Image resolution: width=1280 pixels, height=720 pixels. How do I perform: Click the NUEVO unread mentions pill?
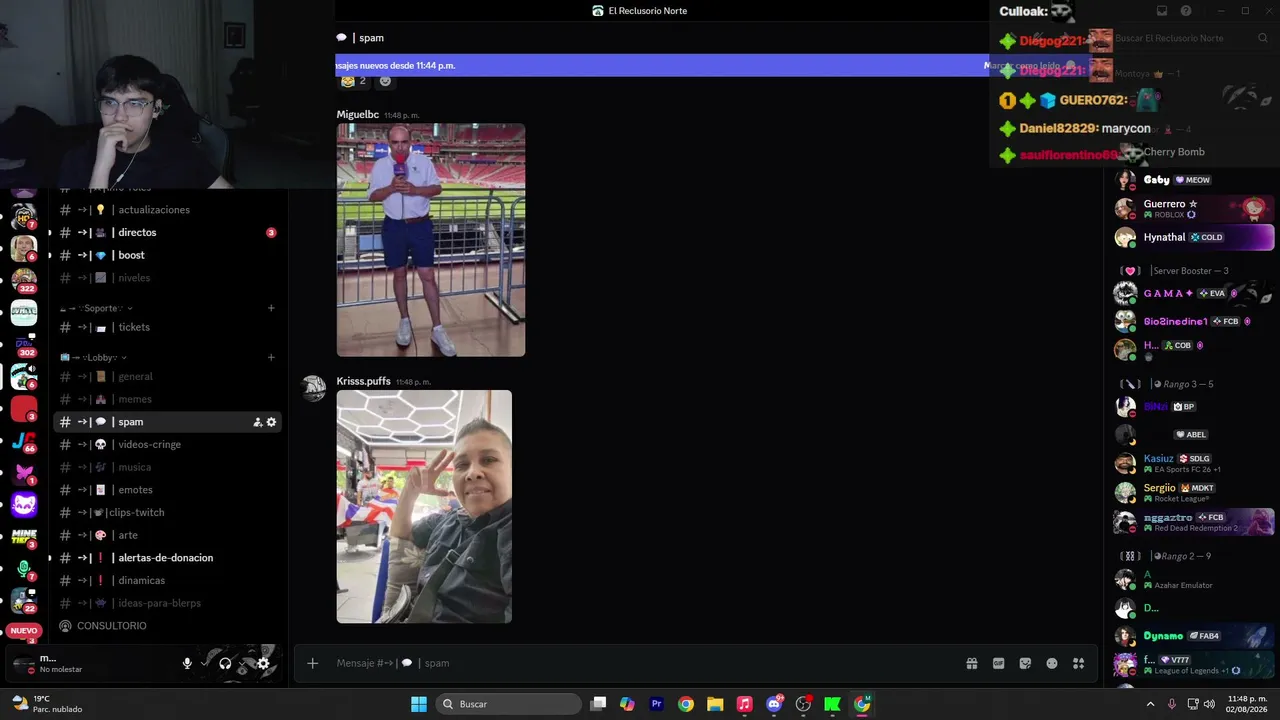coord(24,631)
